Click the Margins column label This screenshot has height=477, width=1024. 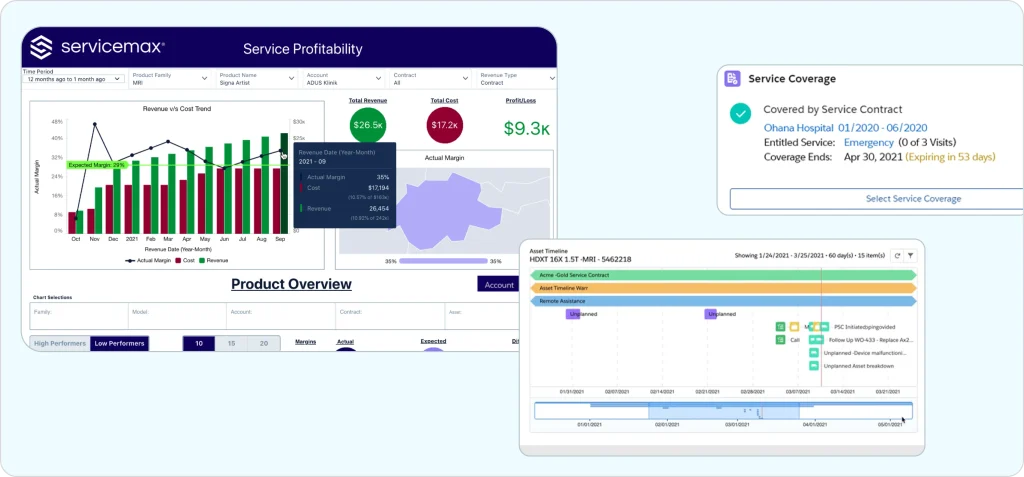(x=306, y=341)
